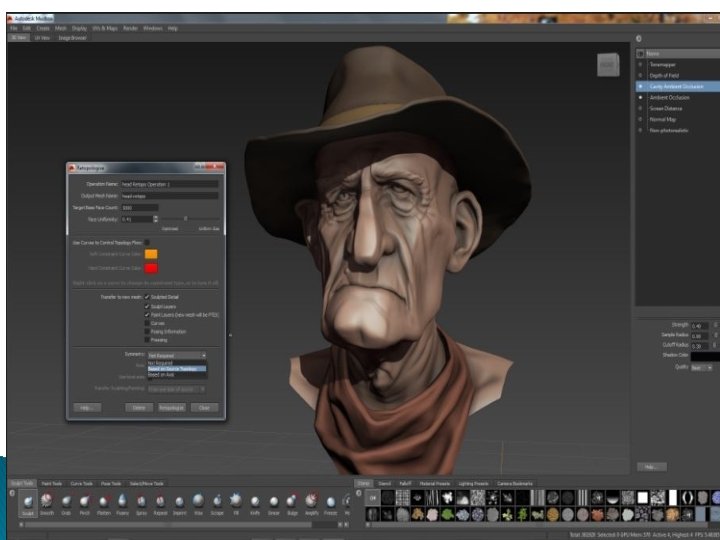
Task: Click the Retopologize button
Action: click(x=169, y=407)
